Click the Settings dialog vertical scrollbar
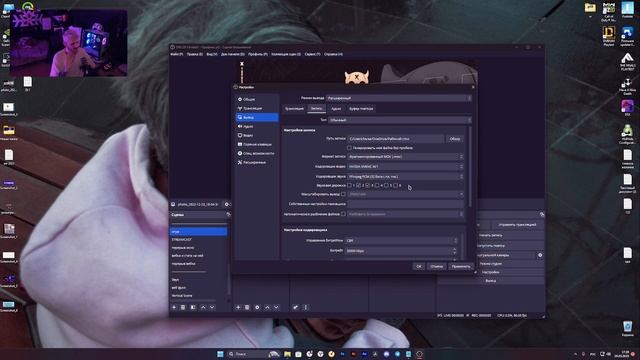This screenshot has height=360, width=640. [470, 167]
